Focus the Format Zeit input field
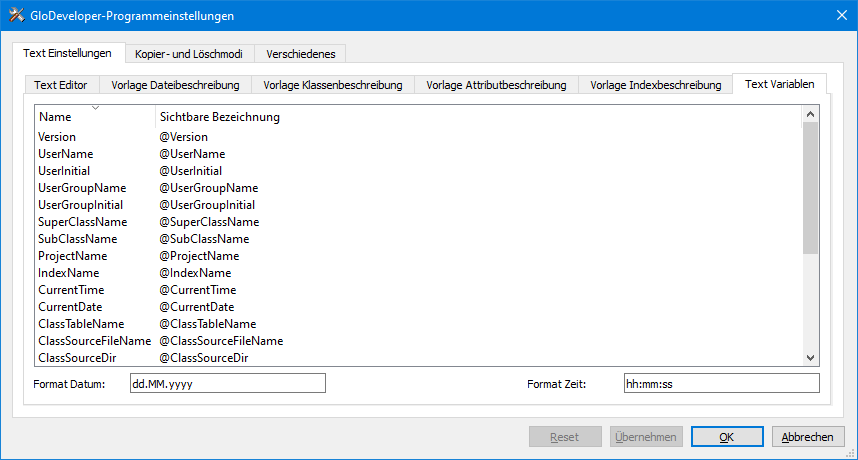 click(721, 383)
